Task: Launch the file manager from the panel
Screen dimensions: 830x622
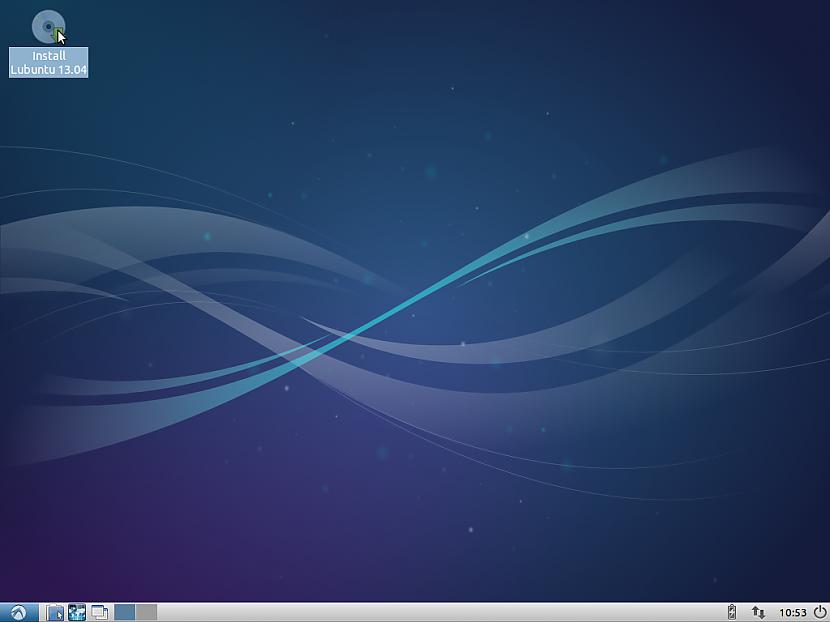Action: point(55,612)
